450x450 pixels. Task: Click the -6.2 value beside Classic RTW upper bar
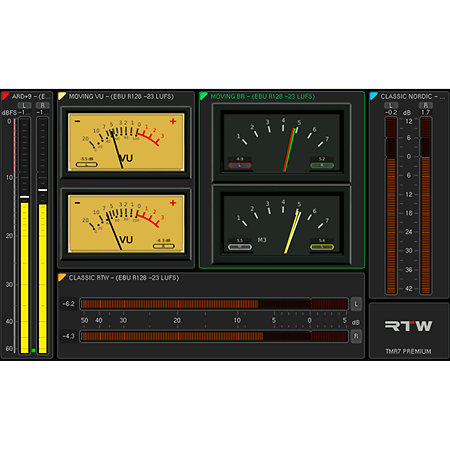[x=68, y=304]
